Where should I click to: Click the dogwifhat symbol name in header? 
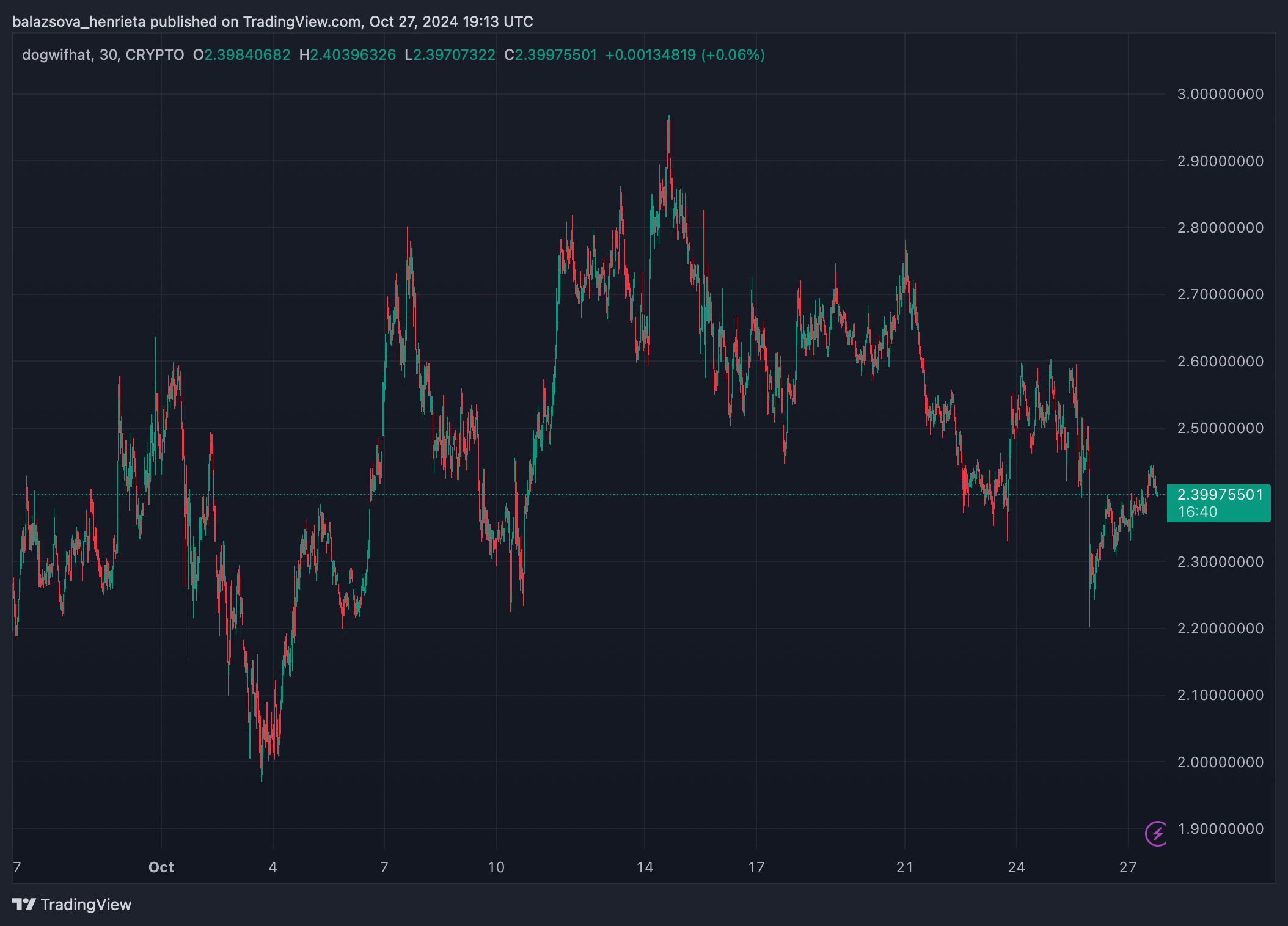click(x=56, y=55)
